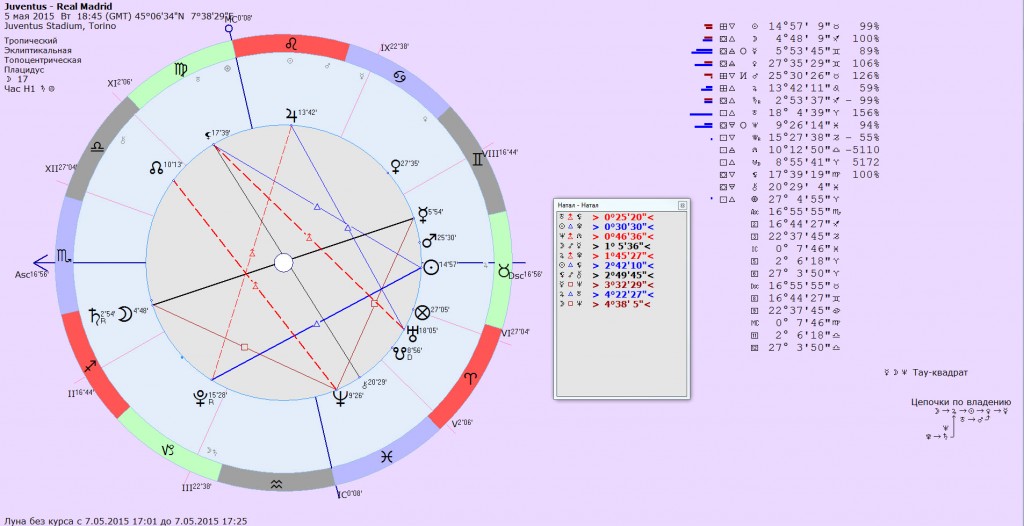This screenshot has width=1024, height=526.
Task: Click the Asc 16°56' arrow label
Action: [32, 274]
